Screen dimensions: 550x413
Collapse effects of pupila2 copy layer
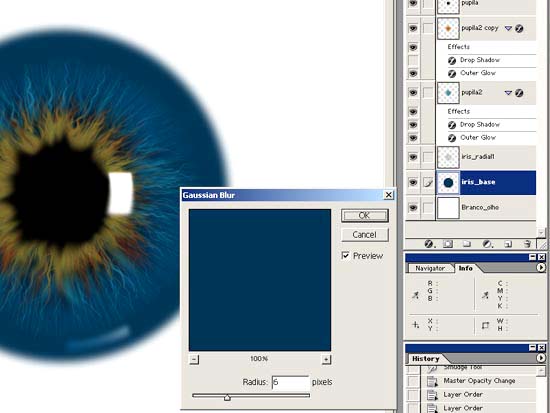point(508,28)
